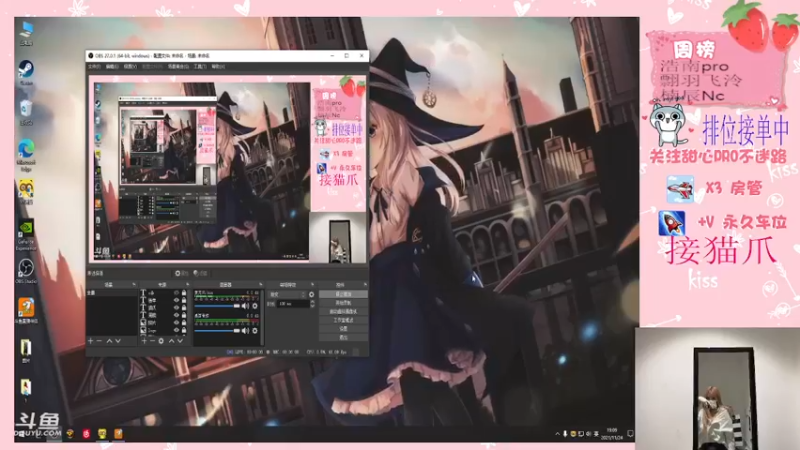Adjust the transition duration stepper arrows
The width and height of the screenshot is (800, 450).
tap(312, 304)
